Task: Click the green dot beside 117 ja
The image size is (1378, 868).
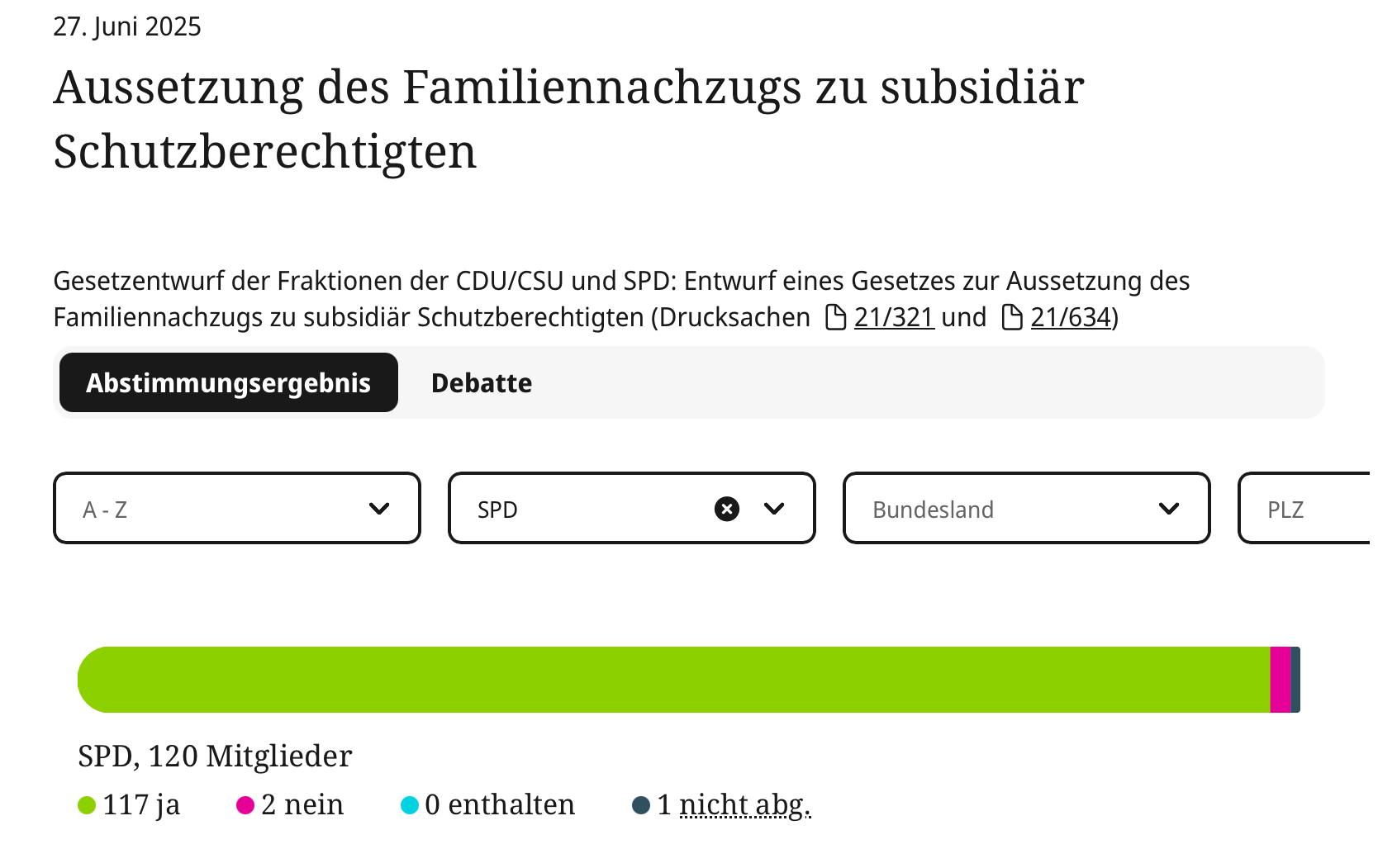Action: (87, 805)
